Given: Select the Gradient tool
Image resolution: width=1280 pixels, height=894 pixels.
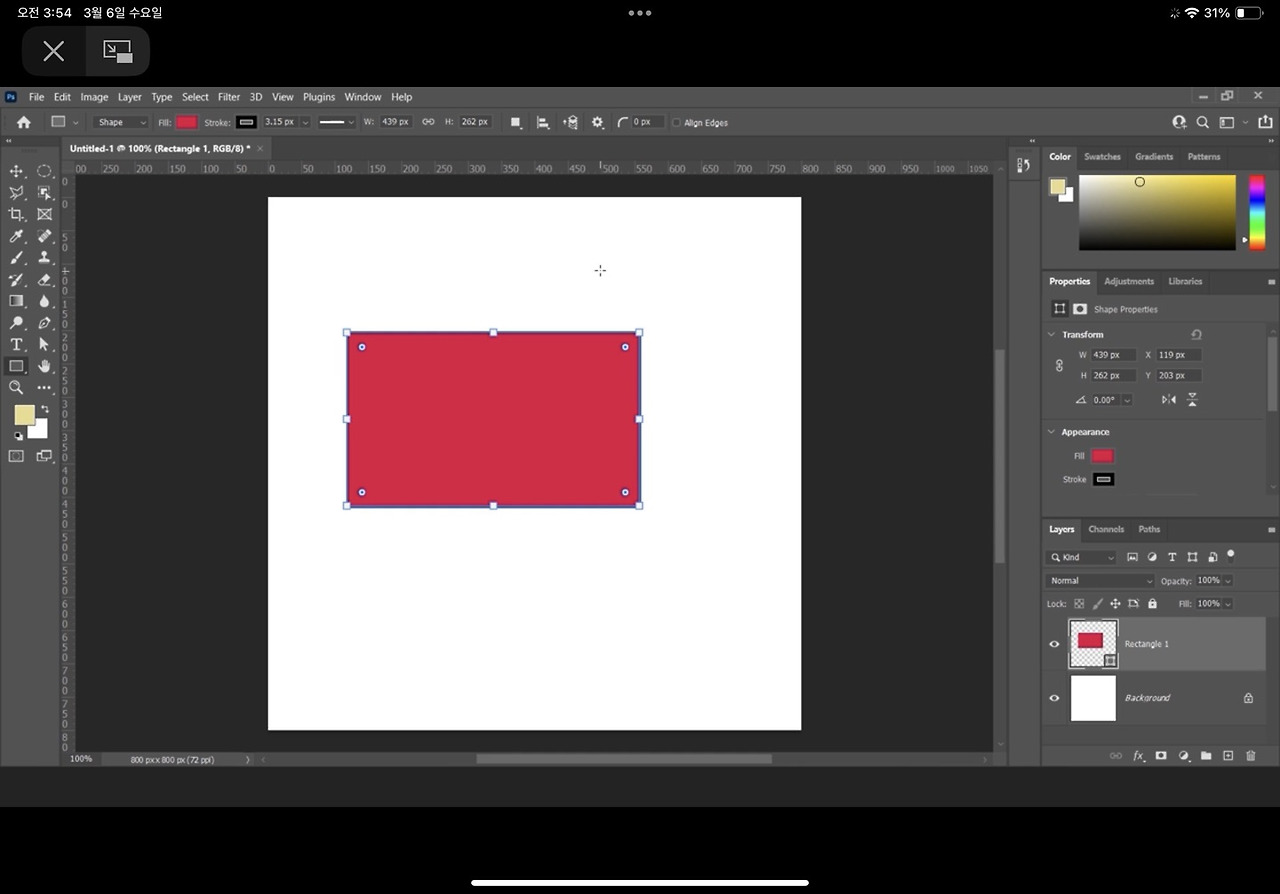Looking at the screenshot, I should click(16, 301).
